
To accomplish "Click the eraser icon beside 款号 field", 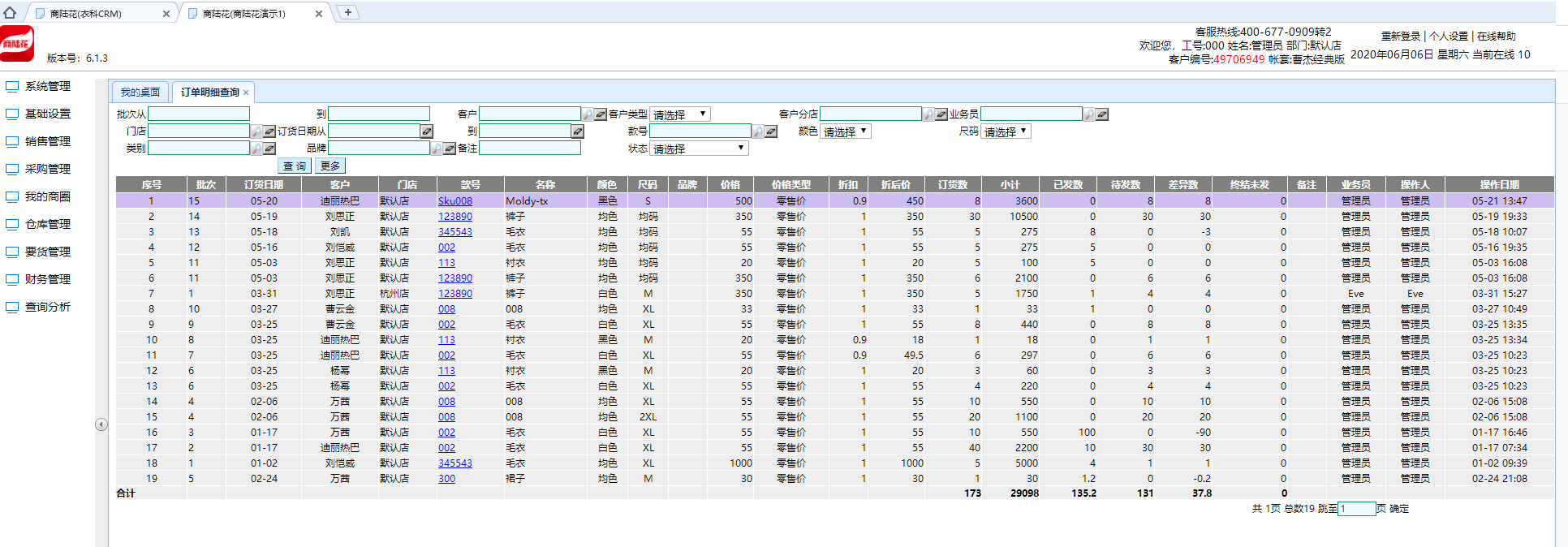I will (771, 131).
